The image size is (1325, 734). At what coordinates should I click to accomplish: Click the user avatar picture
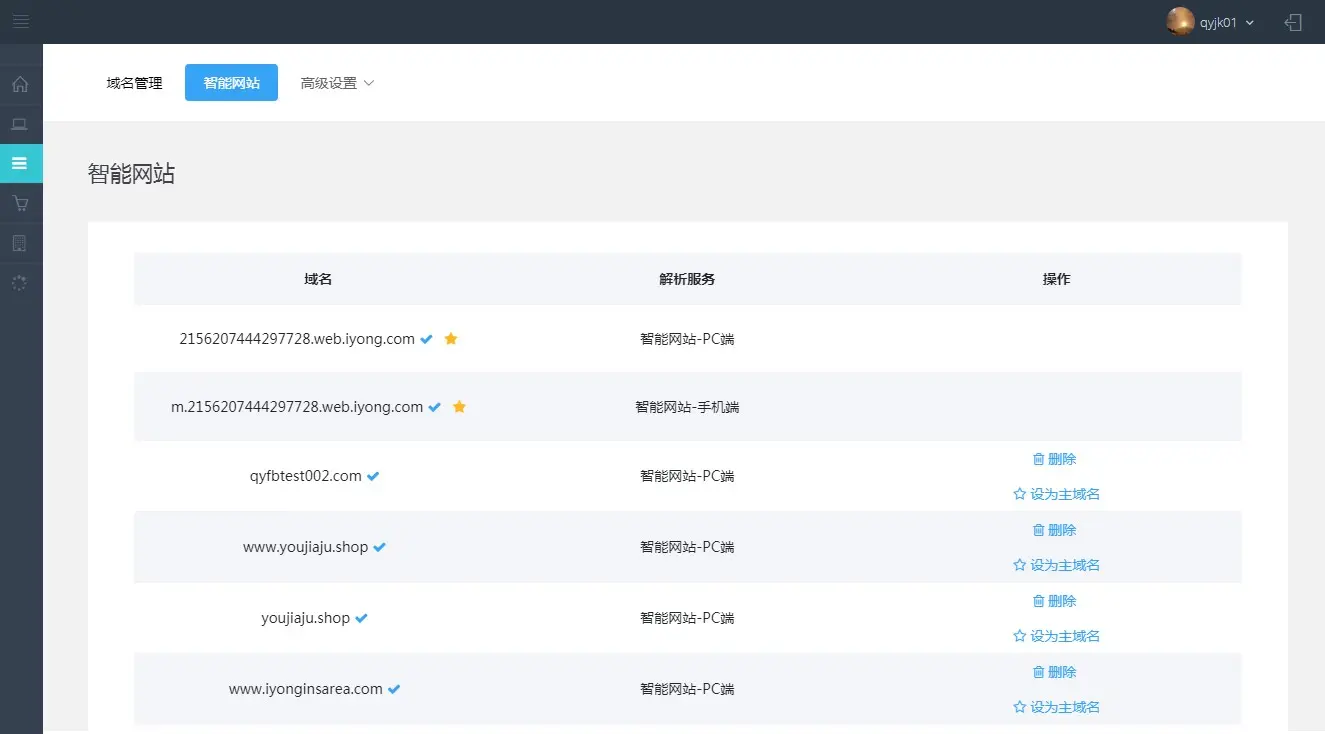click(1180, 22)
